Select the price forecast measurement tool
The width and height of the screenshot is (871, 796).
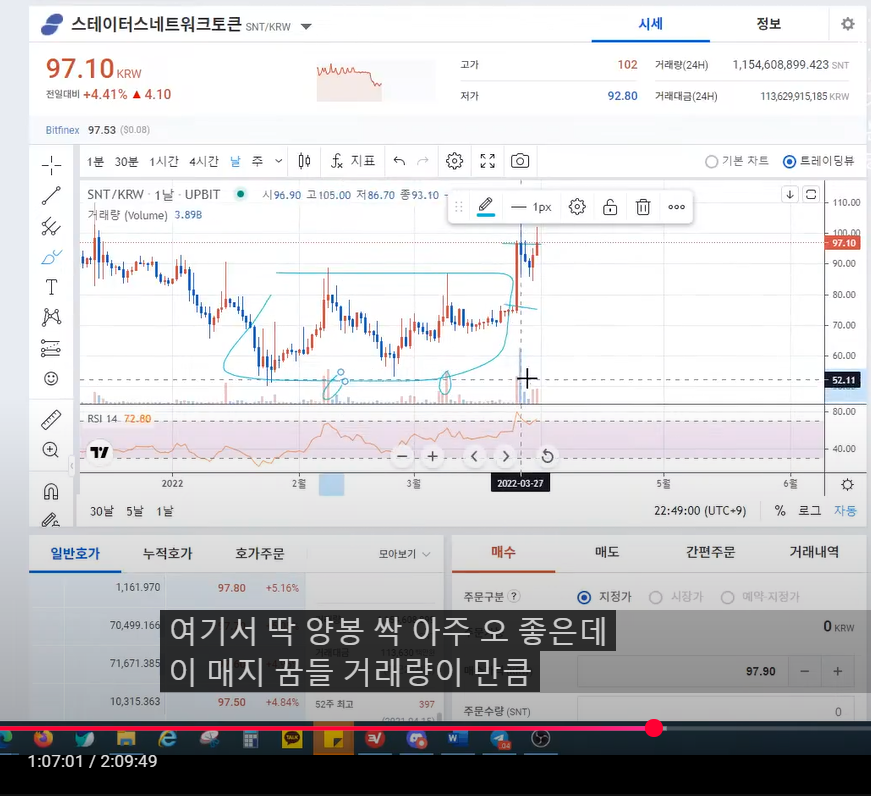click(51, 348)
